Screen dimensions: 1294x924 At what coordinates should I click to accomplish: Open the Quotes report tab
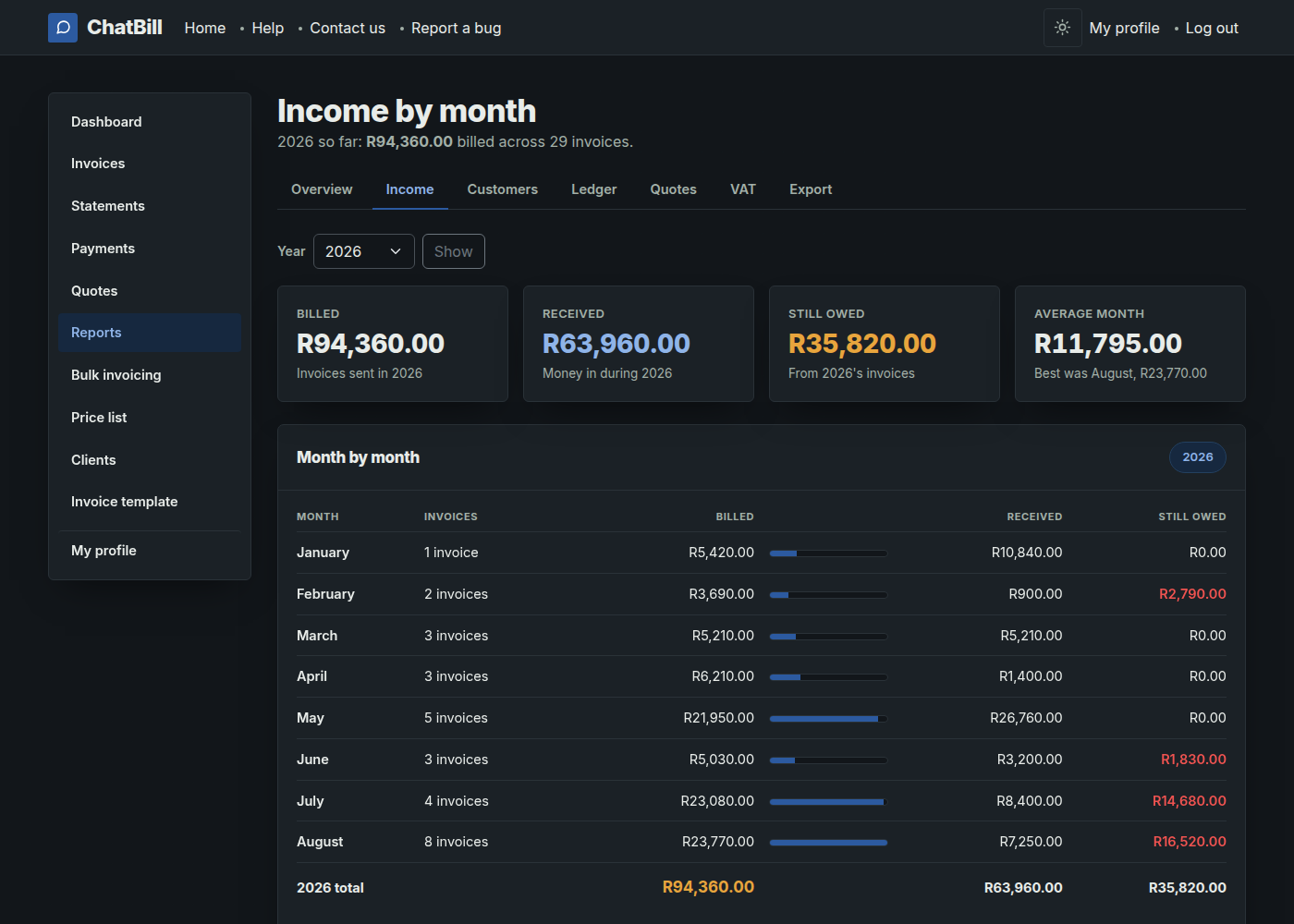[x=674, y=189]
